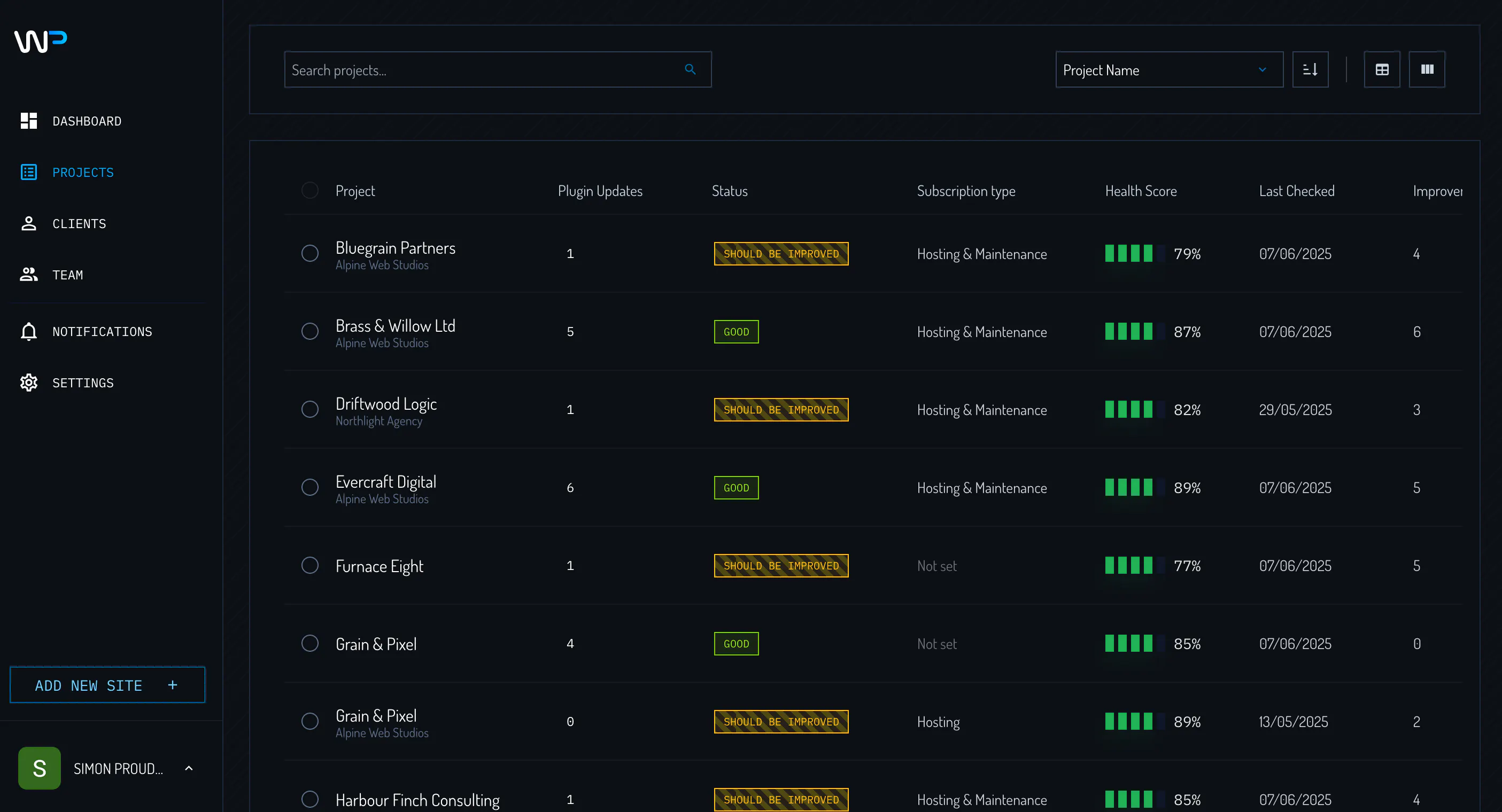Click Hosting subscription for Grain & Pixel
This screenshot has height=812, width=1502.
pyautogui.click(x=938, y=722)
